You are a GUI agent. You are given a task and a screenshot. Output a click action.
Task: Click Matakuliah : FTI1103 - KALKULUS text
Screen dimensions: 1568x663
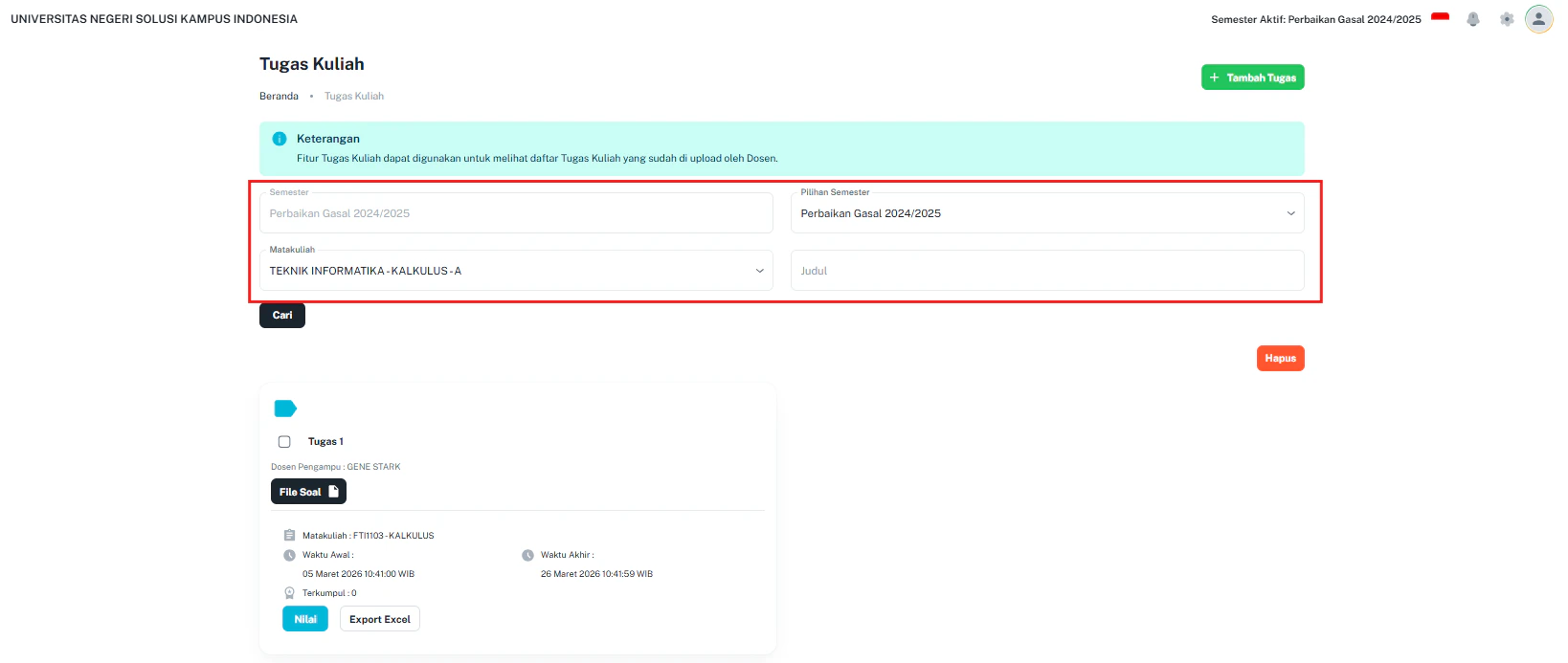pos(369,536)
